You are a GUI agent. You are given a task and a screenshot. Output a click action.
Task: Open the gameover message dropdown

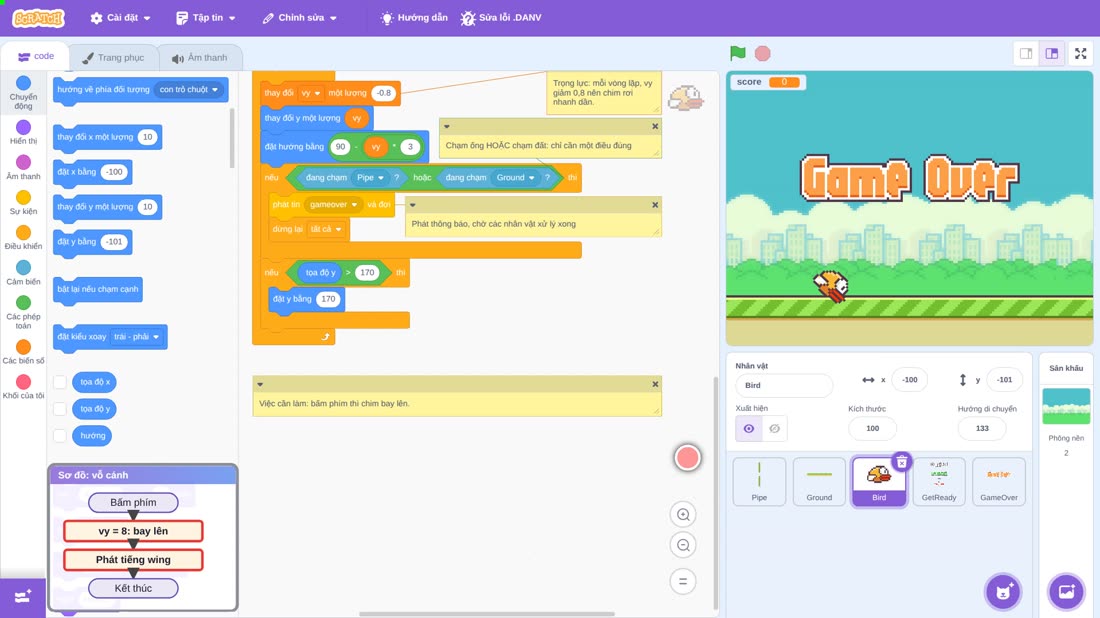(333, 205)
